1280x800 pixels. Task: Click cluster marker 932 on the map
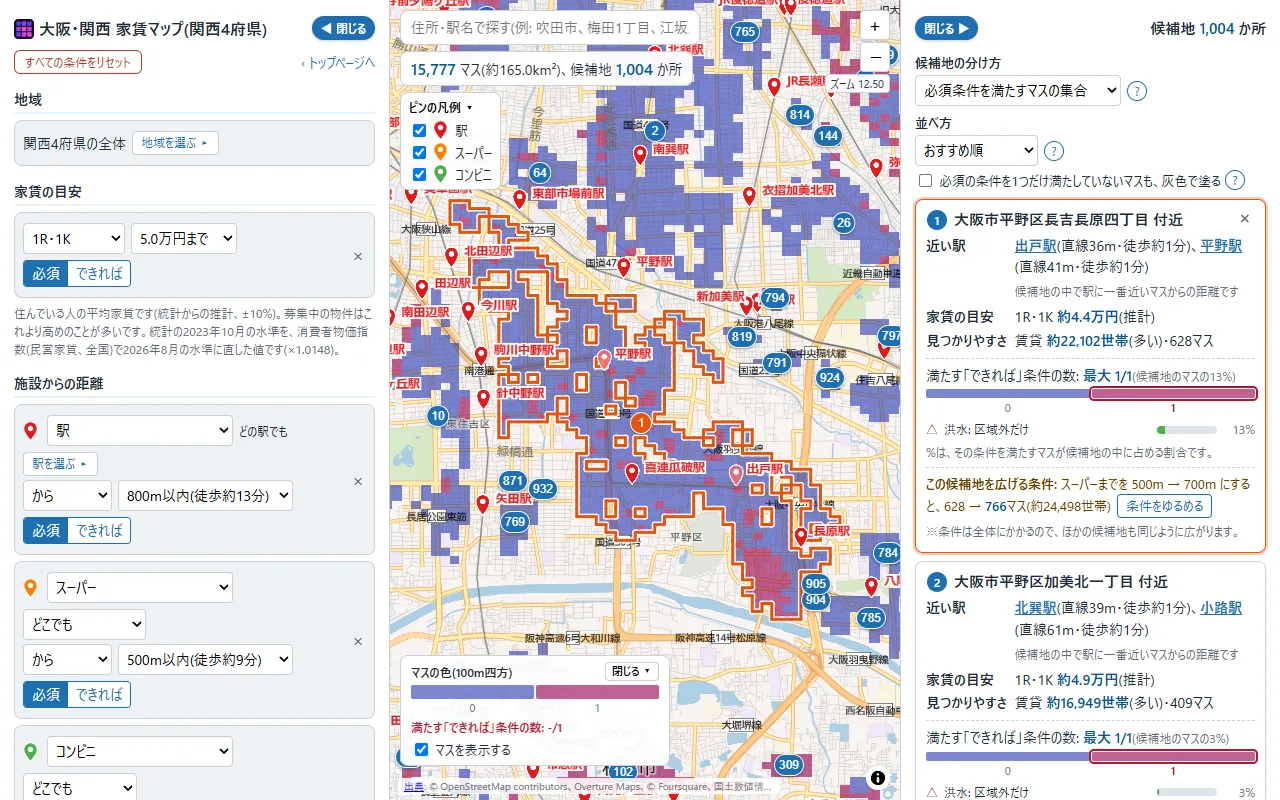[543, 488]
